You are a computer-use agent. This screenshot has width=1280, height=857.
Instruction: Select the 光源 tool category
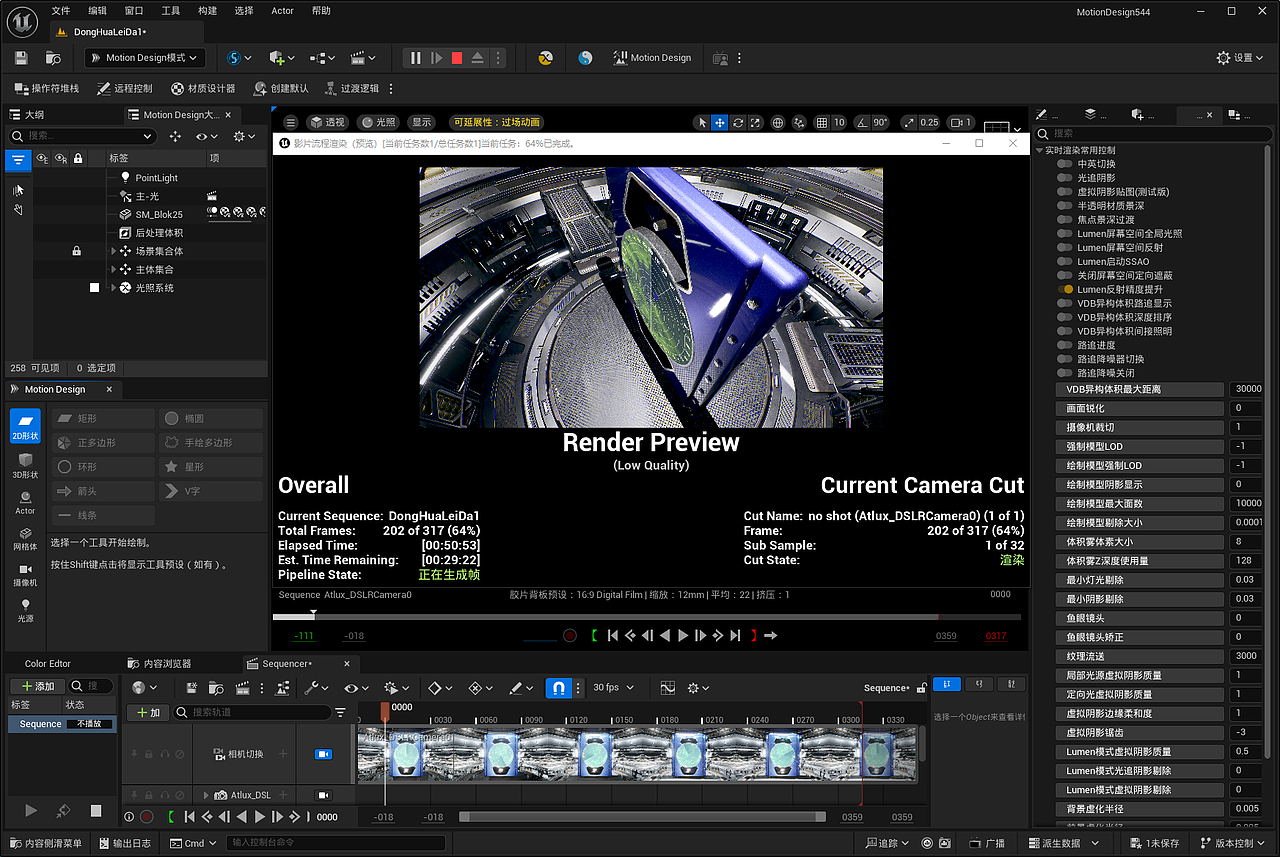25,609
